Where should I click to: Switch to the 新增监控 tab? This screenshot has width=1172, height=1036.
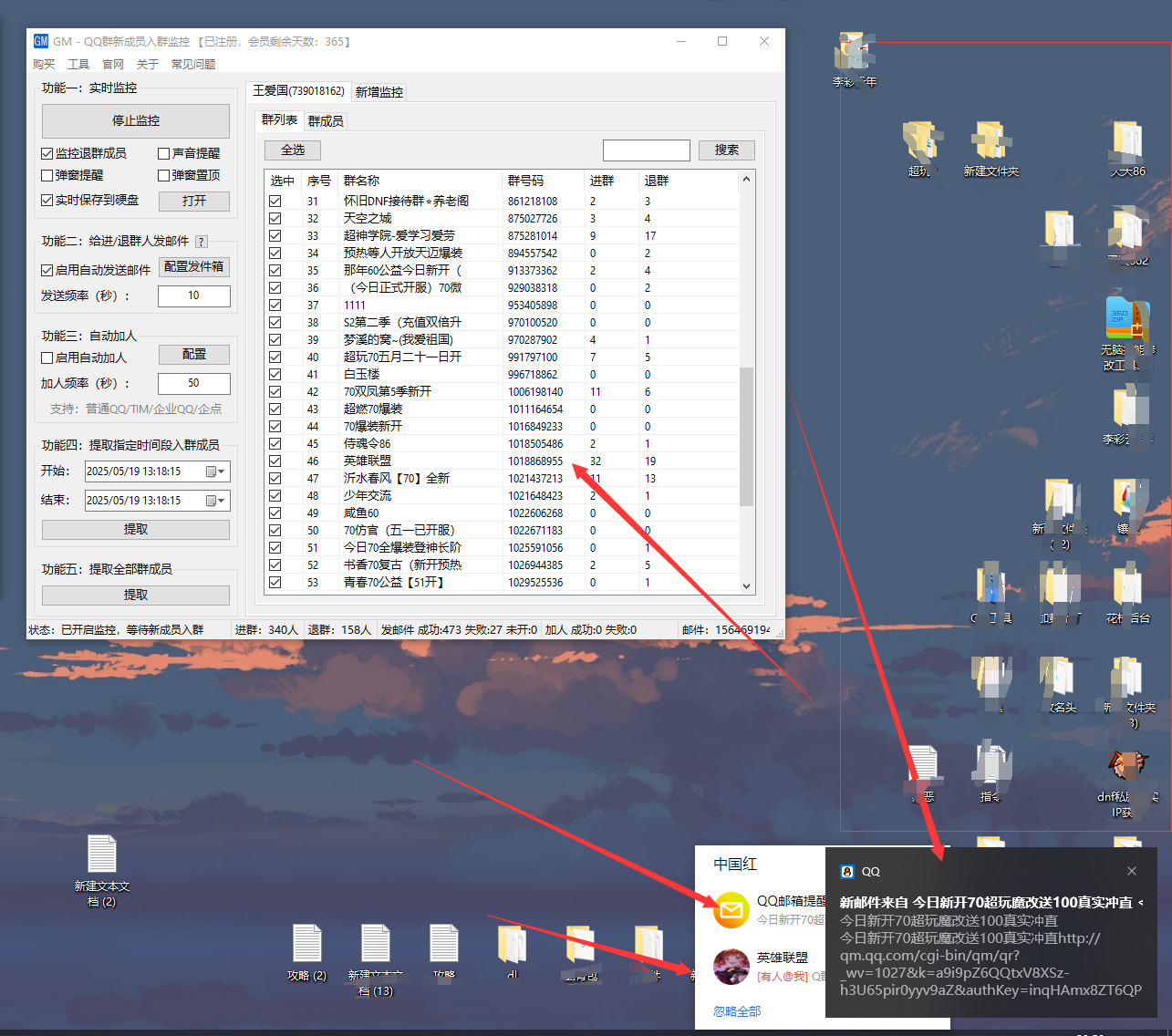[379, 92]
